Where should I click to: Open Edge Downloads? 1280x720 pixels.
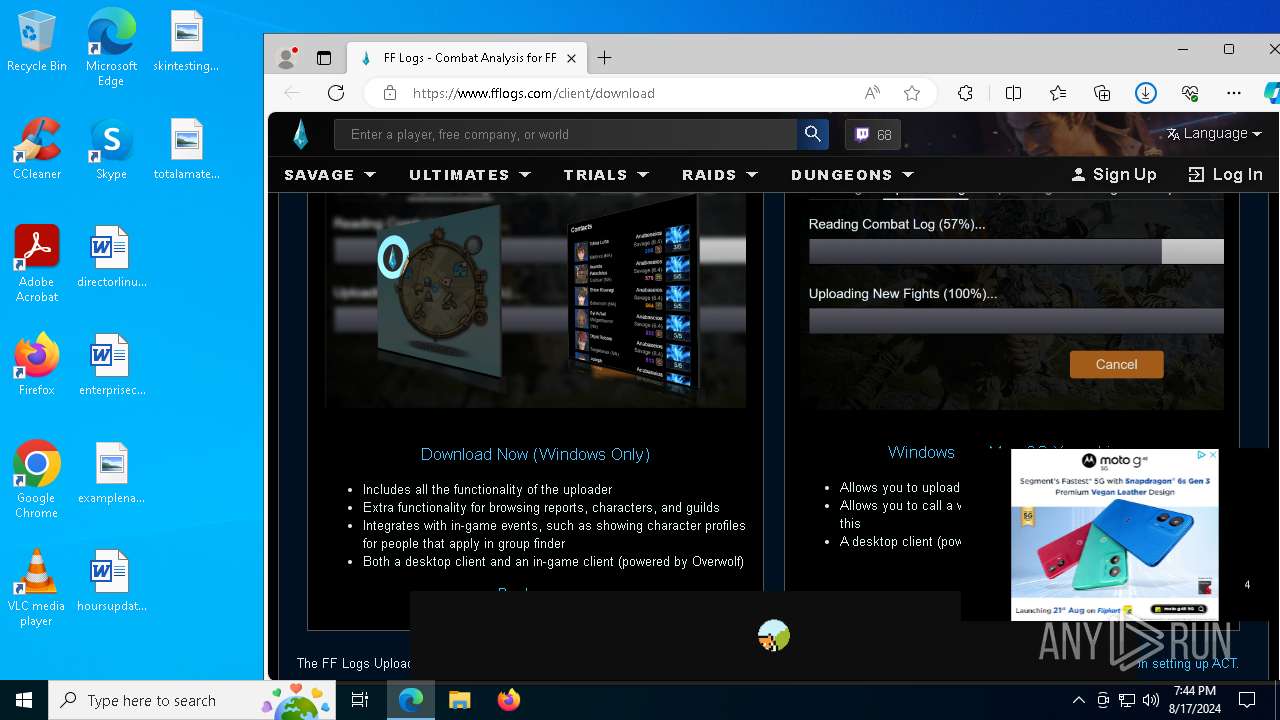1146,93
